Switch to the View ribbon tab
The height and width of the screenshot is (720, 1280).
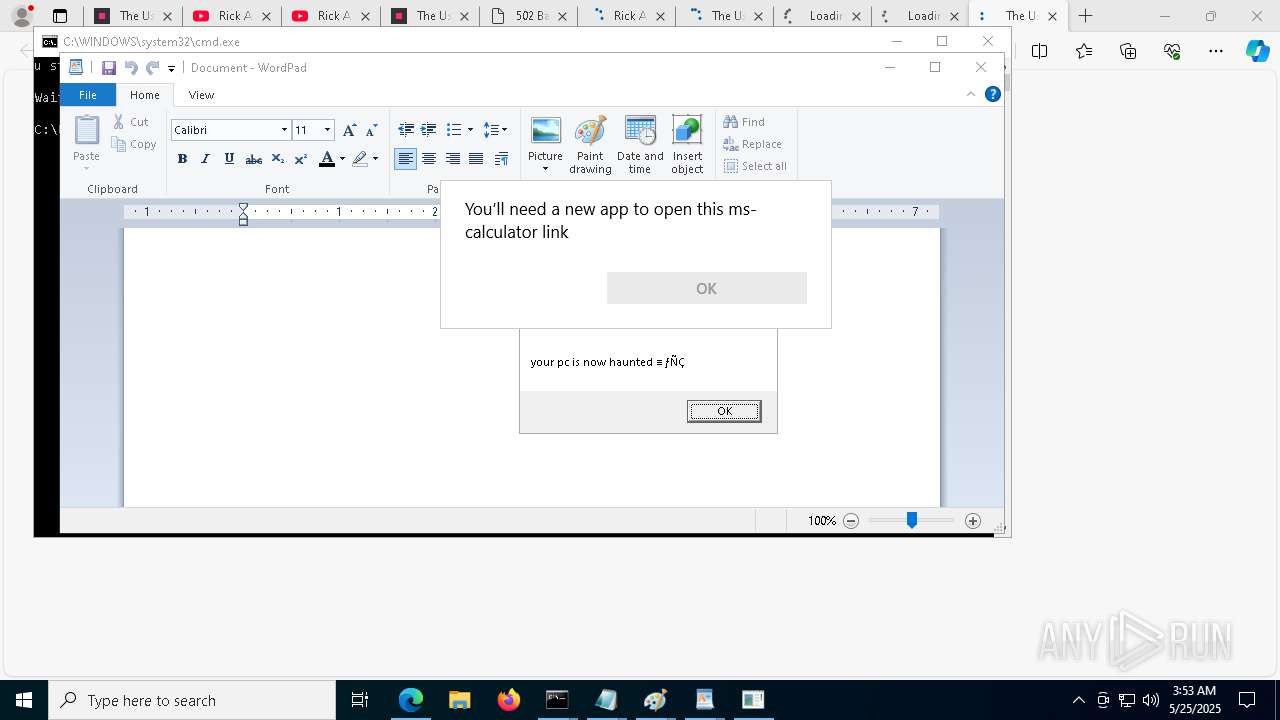pos(201,95)
